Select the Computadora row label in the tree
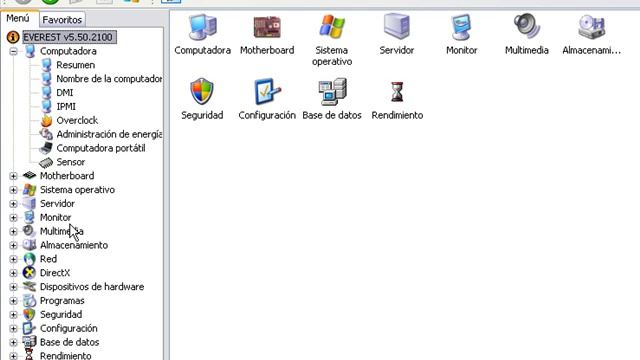 pos(68,51)
